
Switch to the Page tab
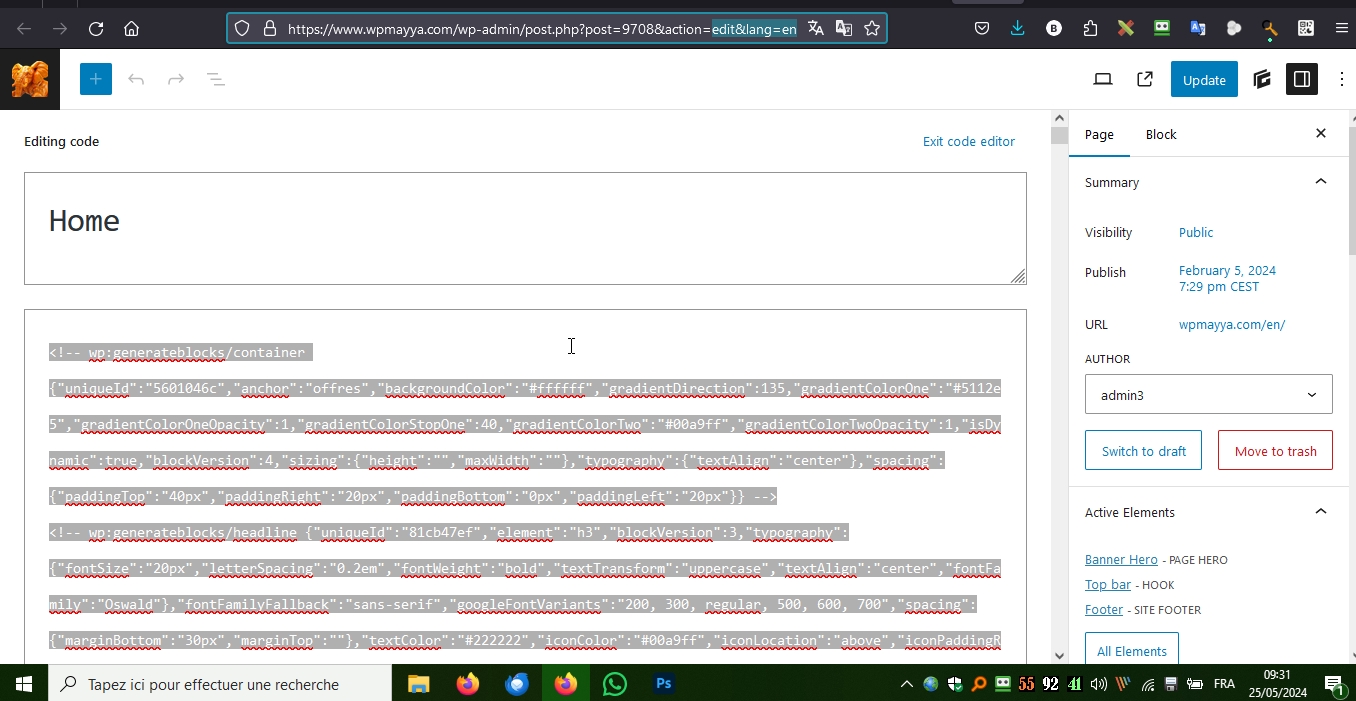(x=1099, y=134)
